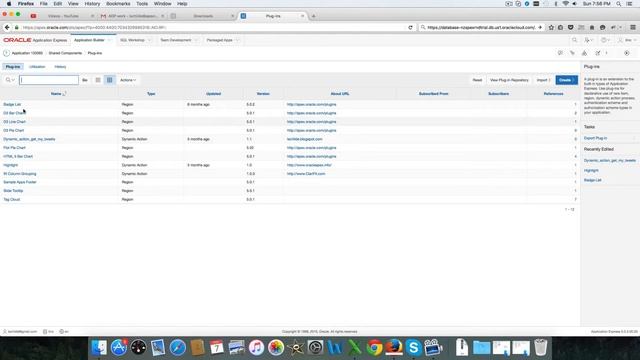Expand the Team Development dropdown arrow
Image resolution: width=640 pixels, height=360 pixels.
[196, 40]
